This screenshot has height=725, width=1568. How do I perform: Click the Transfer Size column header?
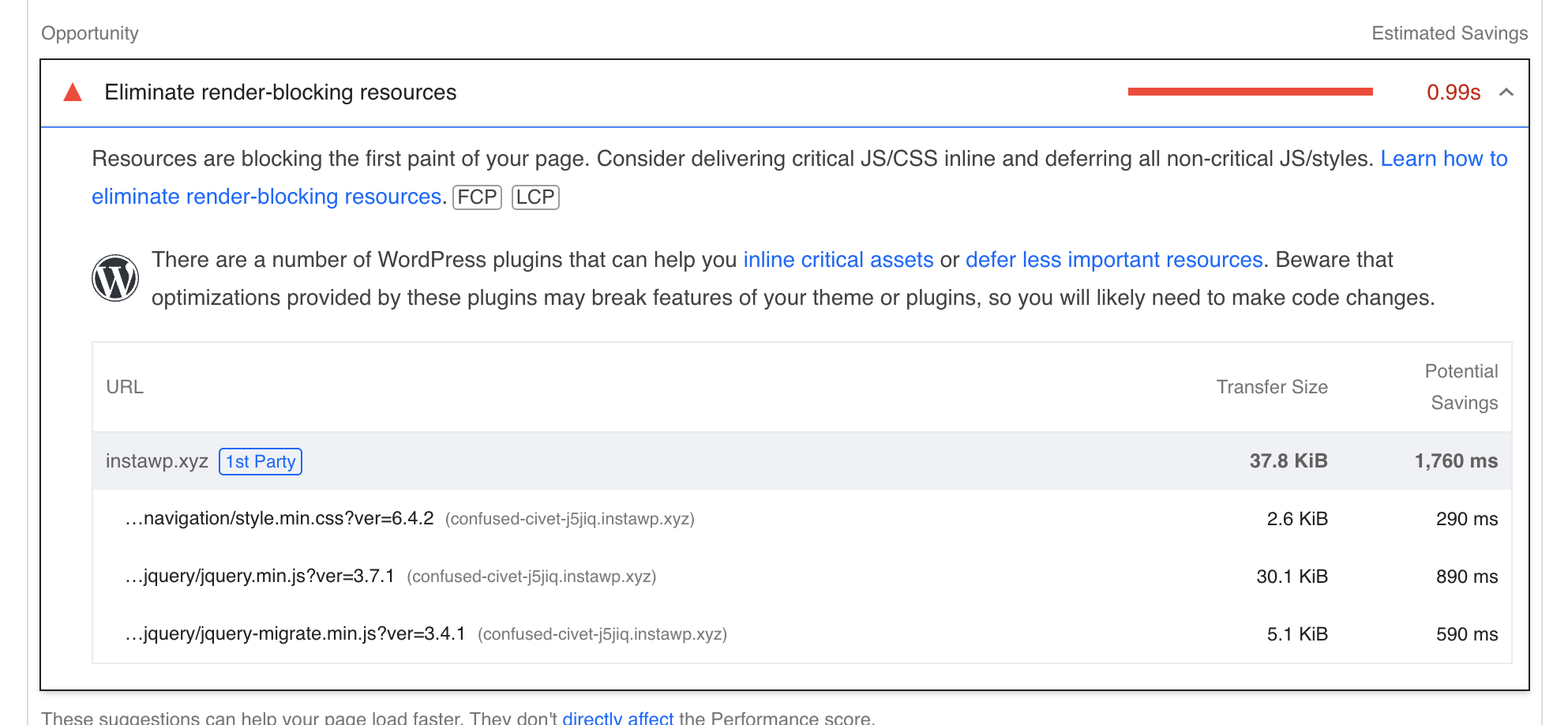pyautogui.click(x=1271, y=387)
